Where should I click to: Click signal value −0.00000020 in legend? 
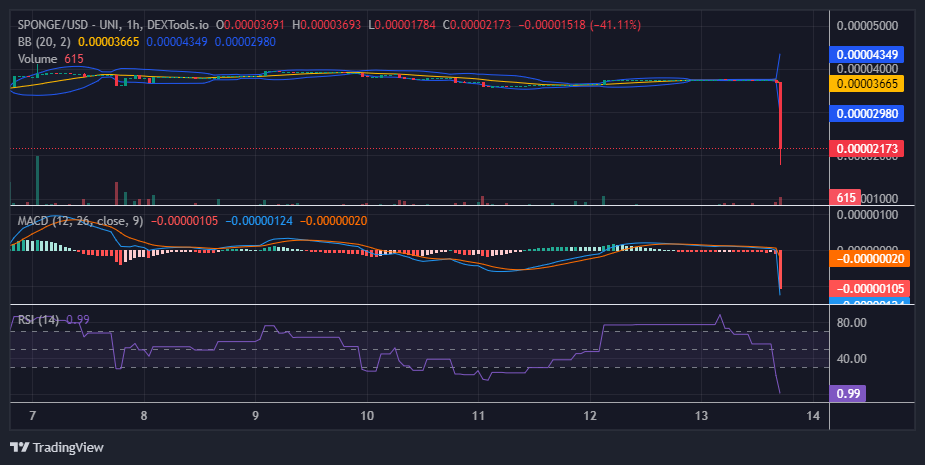point(333,221)
